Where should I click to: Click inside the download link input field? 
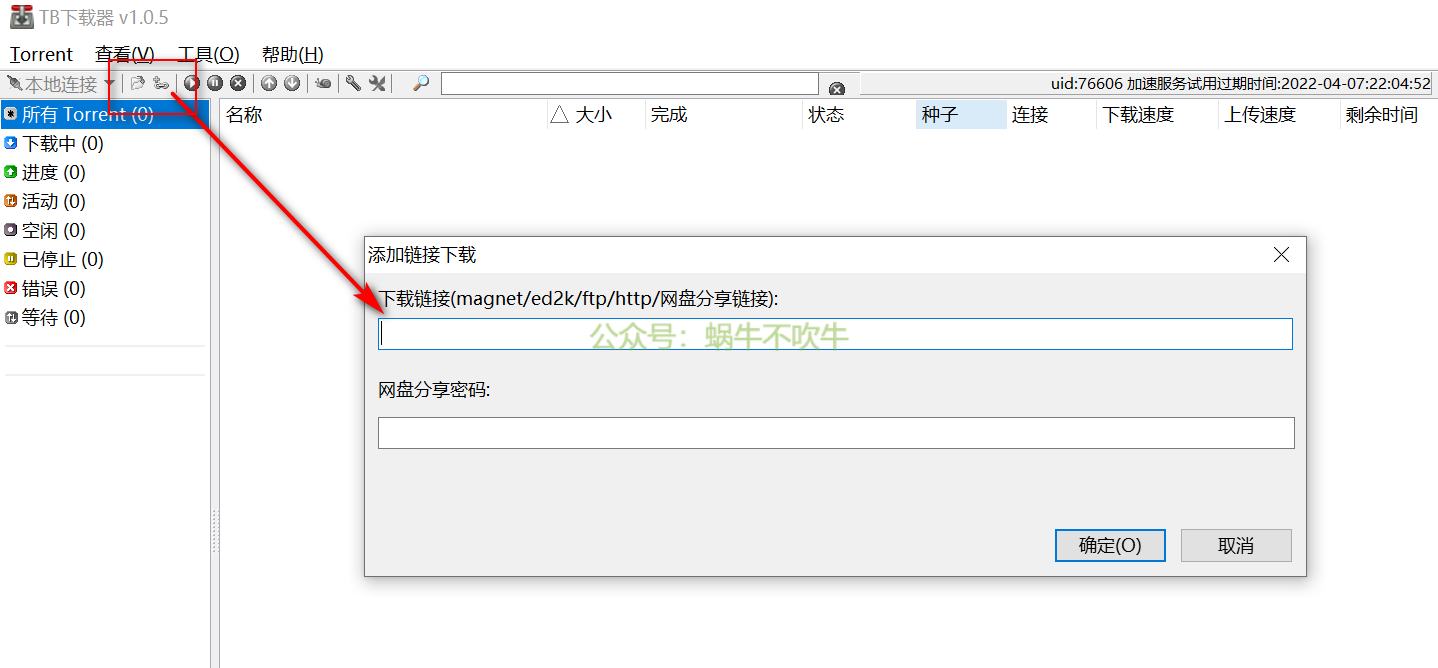coord(835,333)
